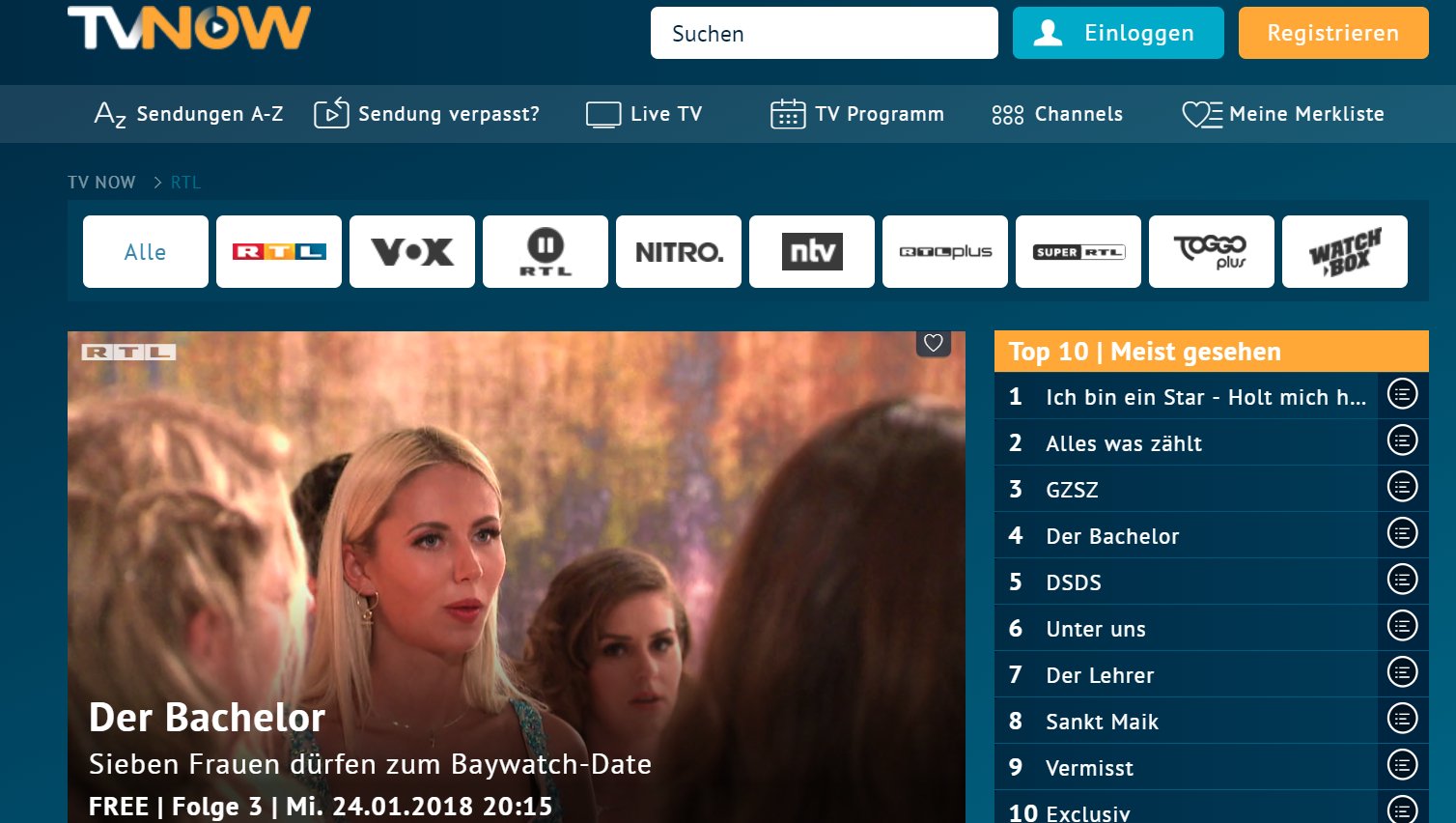Screen dimensions: 1456x823
Task: Click the TVNOW logo
Action: coord(189,27)
